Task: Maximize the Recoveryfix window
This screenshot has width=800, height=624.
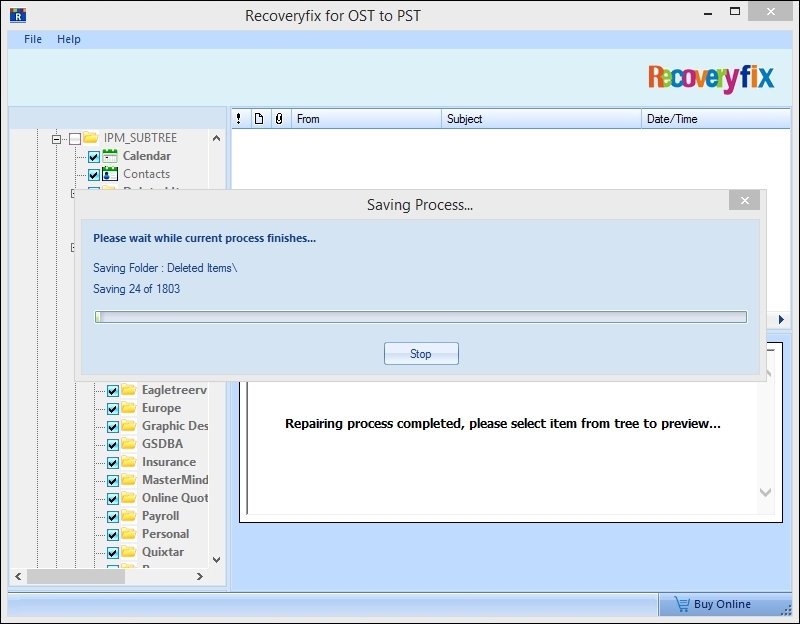Action: tap(735, 11)
